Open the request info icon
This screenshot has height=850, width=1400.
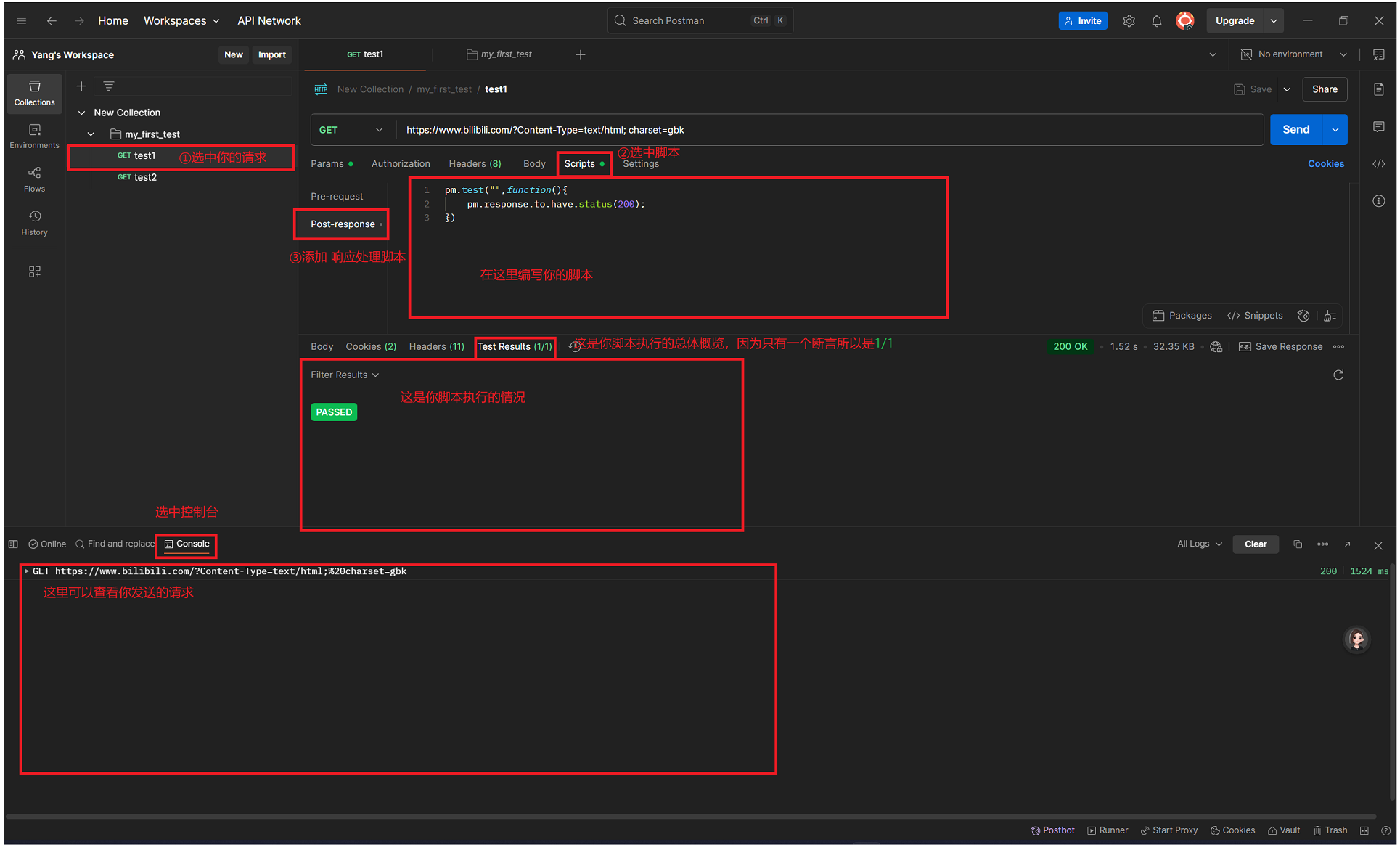coord(1379,201)
